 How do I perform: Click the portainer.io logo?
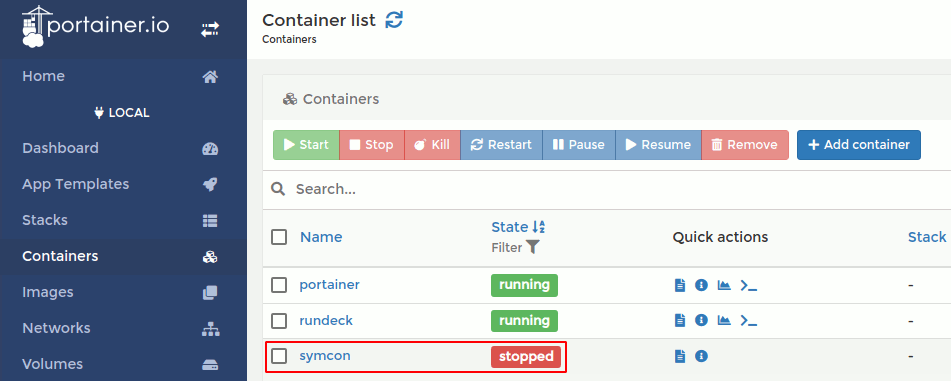coord(96,26)
